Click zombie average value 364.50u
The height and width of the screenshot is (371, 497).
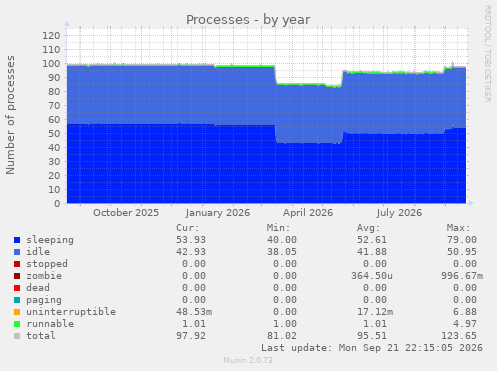click(372, 276)
